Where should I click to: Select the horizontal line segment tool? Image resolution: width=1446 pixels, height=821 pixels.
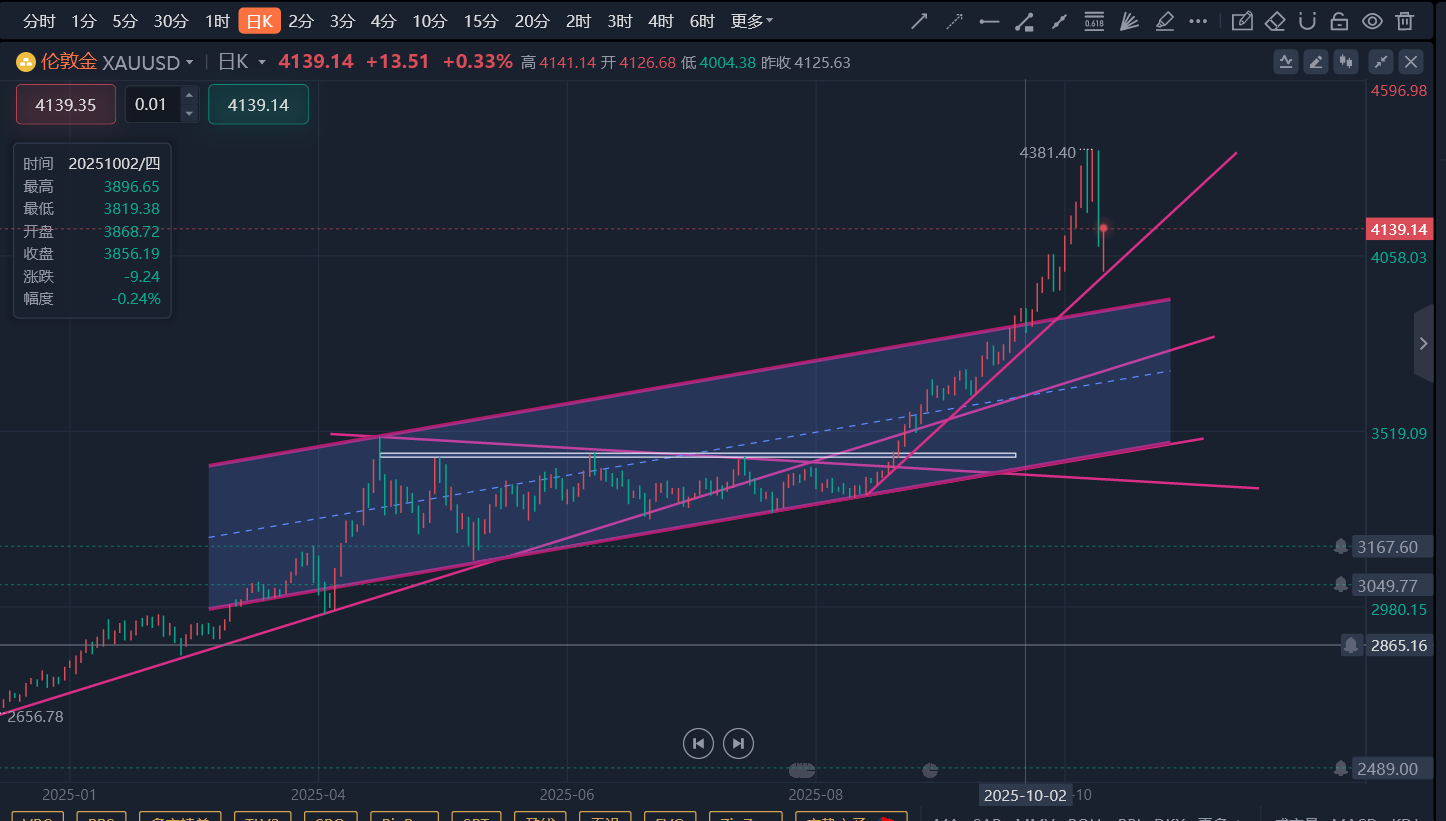989,21
